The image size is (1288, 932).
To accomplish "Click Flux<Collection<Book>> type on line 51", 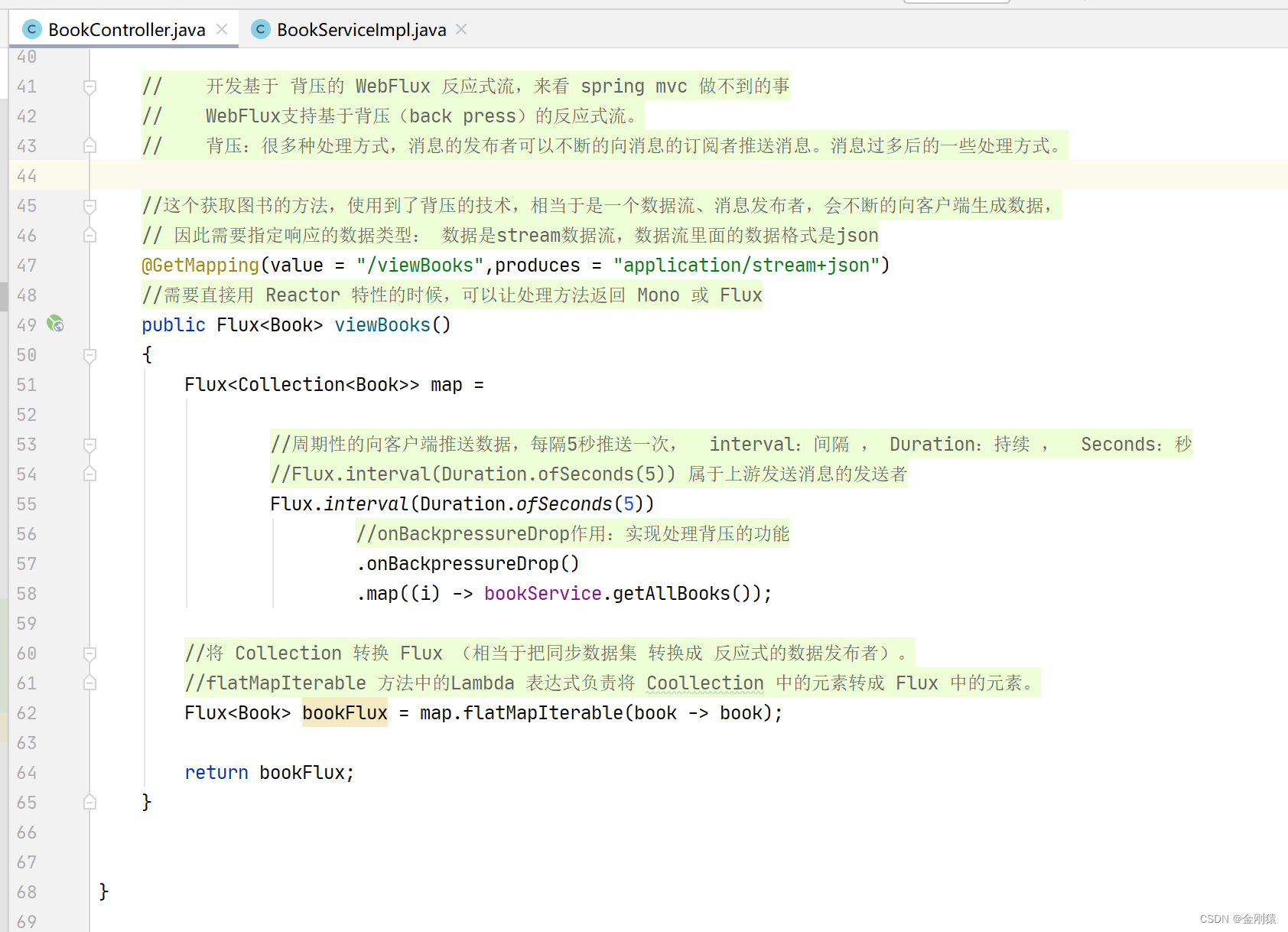I will [302, 385].
